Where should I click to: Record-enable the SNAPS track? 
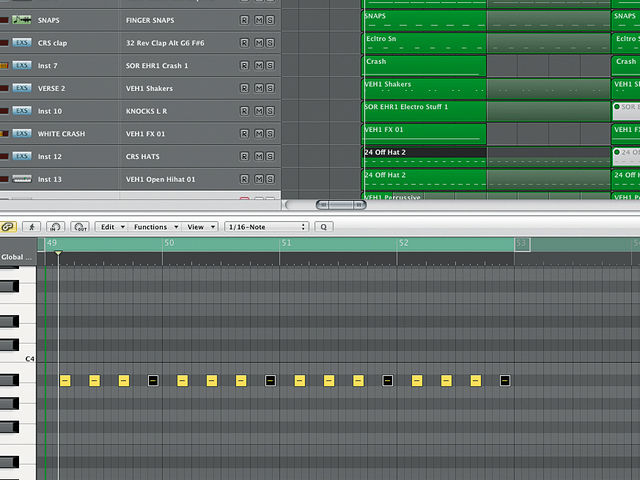(244, 20)
